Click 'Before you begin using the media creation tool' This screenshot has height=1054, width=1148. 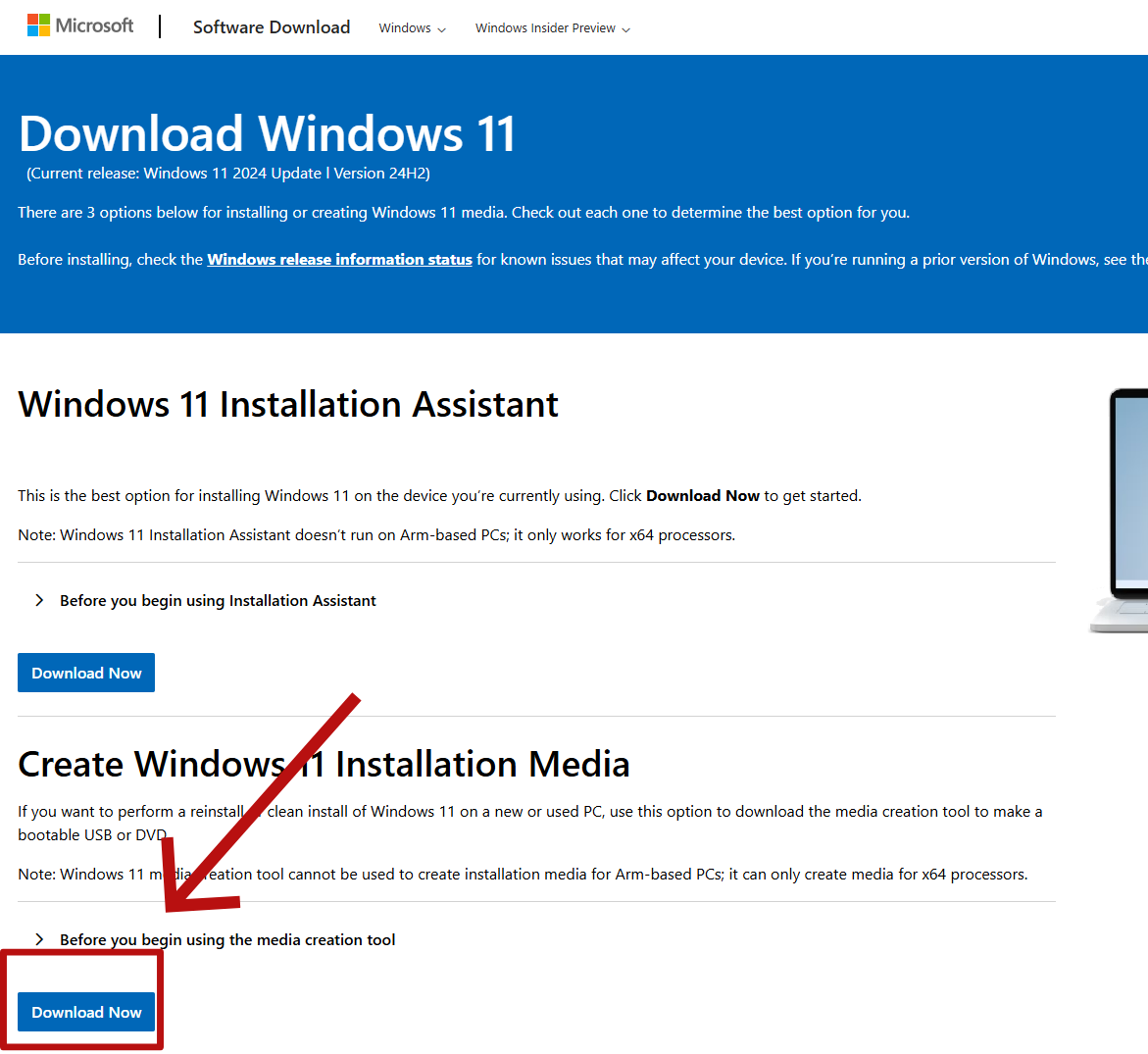pos(227,940)
